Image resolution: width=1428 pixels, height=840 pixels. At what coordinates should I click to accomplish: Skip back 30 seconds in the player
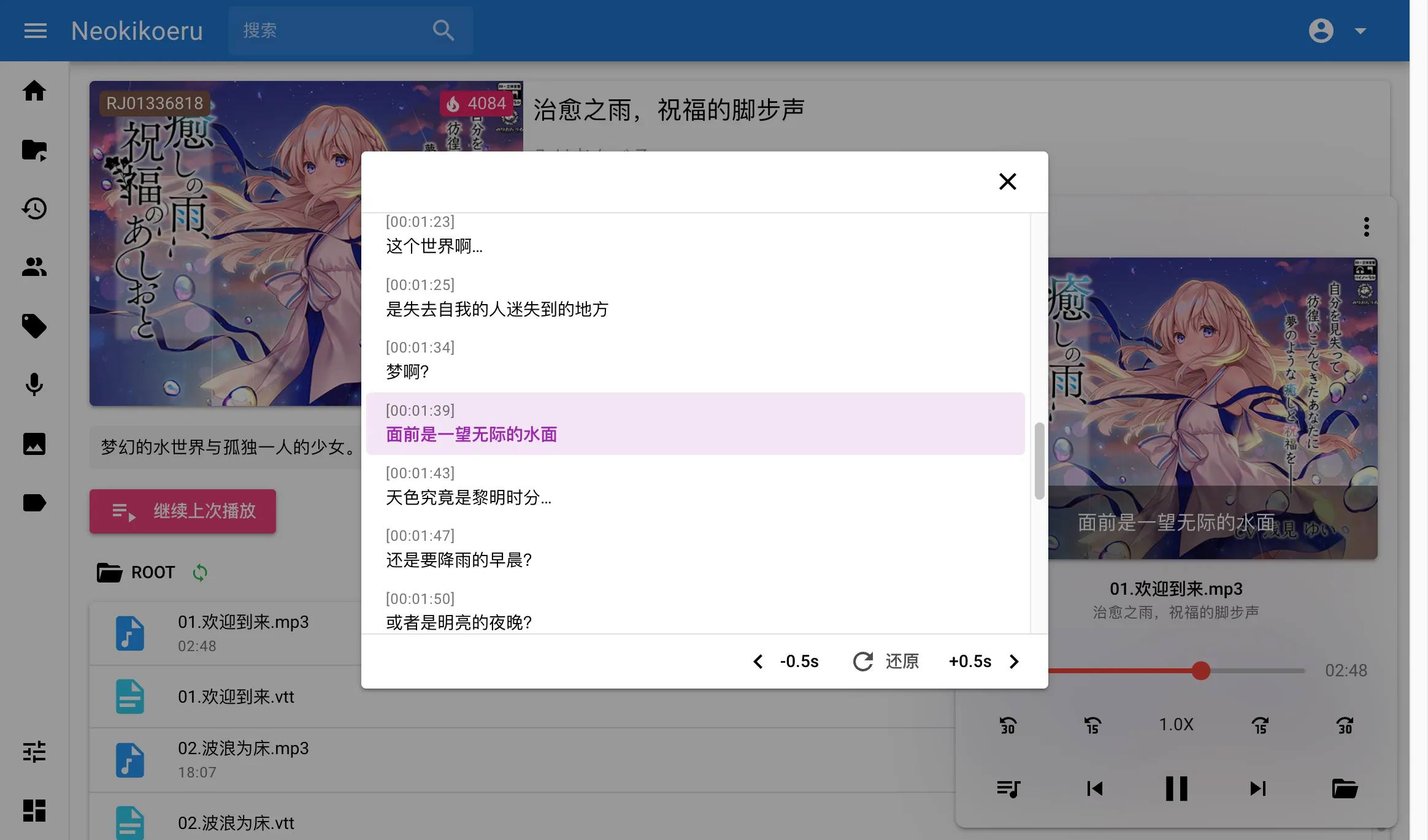pyautogui.click(x=1008, y=725)
